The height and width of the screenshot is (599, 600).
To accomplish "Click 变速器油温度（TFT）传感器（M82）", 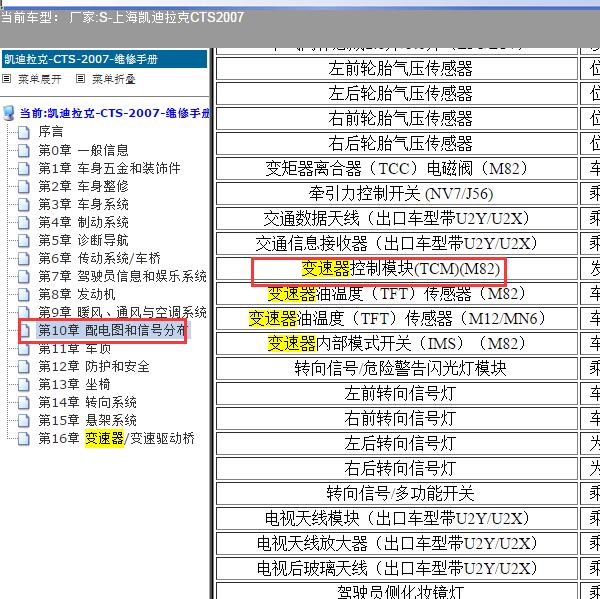I will (397, 294).
